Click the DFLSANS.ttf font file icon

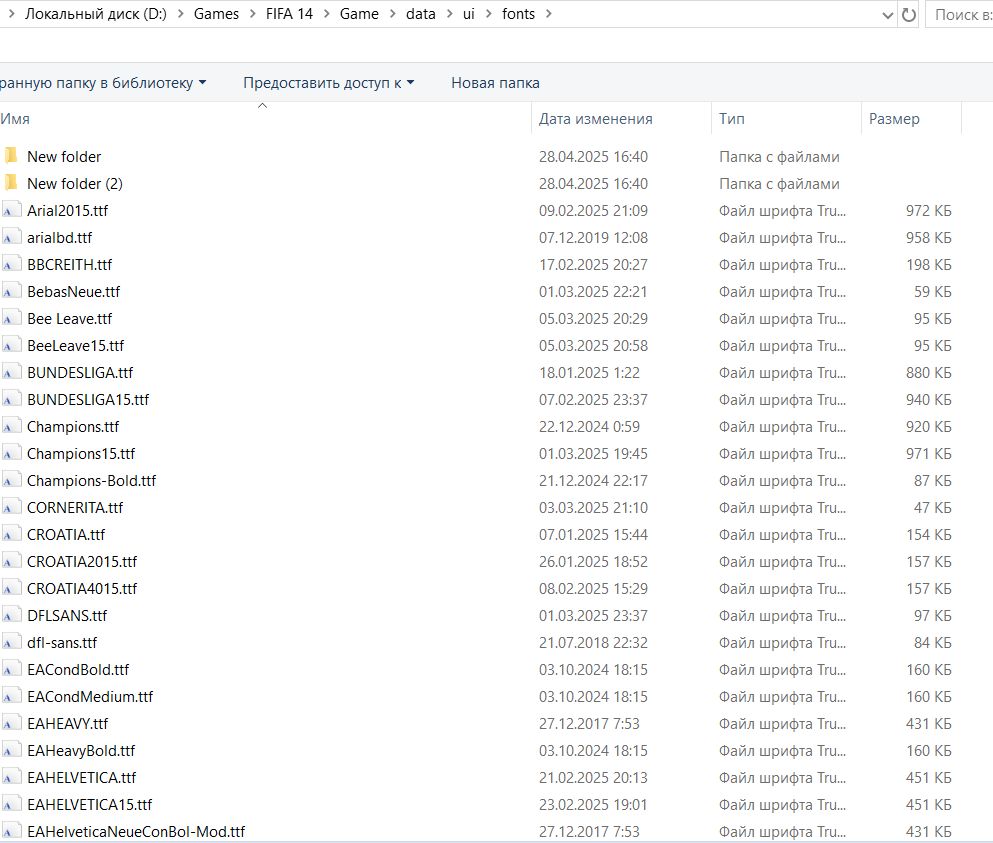click(x=11, y=616)
